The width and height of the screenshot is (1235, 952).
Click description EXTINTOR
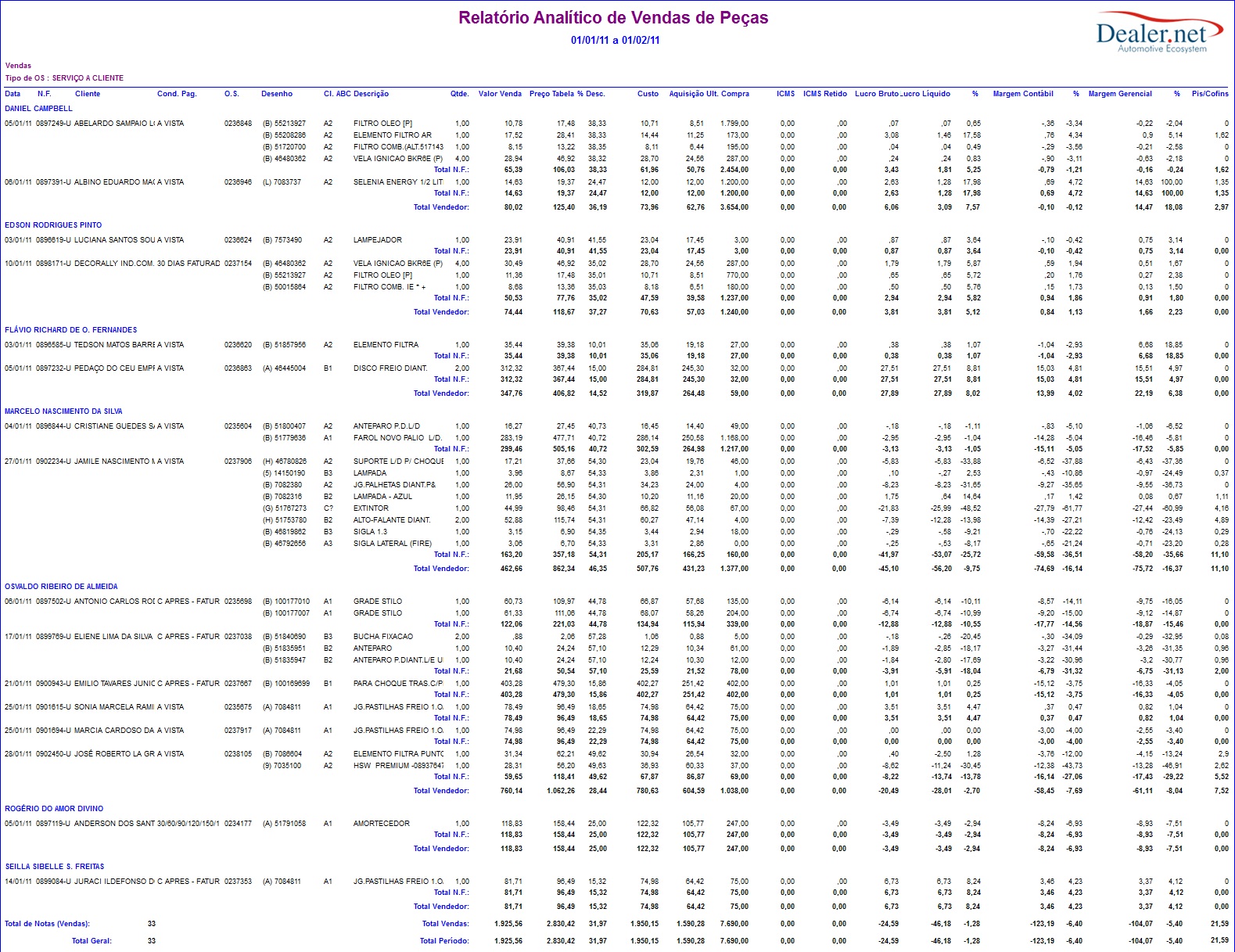coord(371,508)
